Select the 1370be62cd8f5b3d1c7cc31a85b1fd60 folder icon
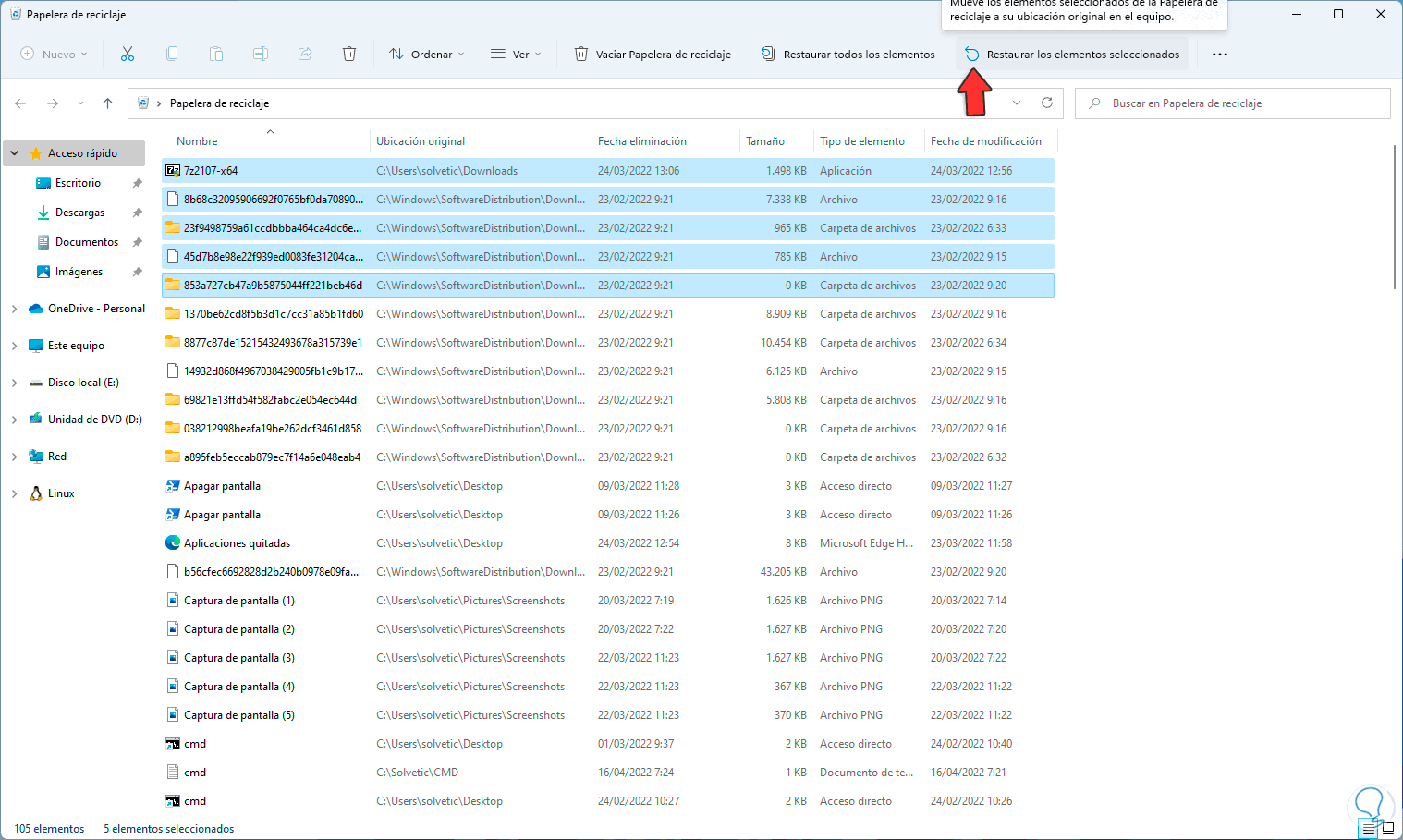Viewport: 1403px width, 840px height. coord(172,314)
